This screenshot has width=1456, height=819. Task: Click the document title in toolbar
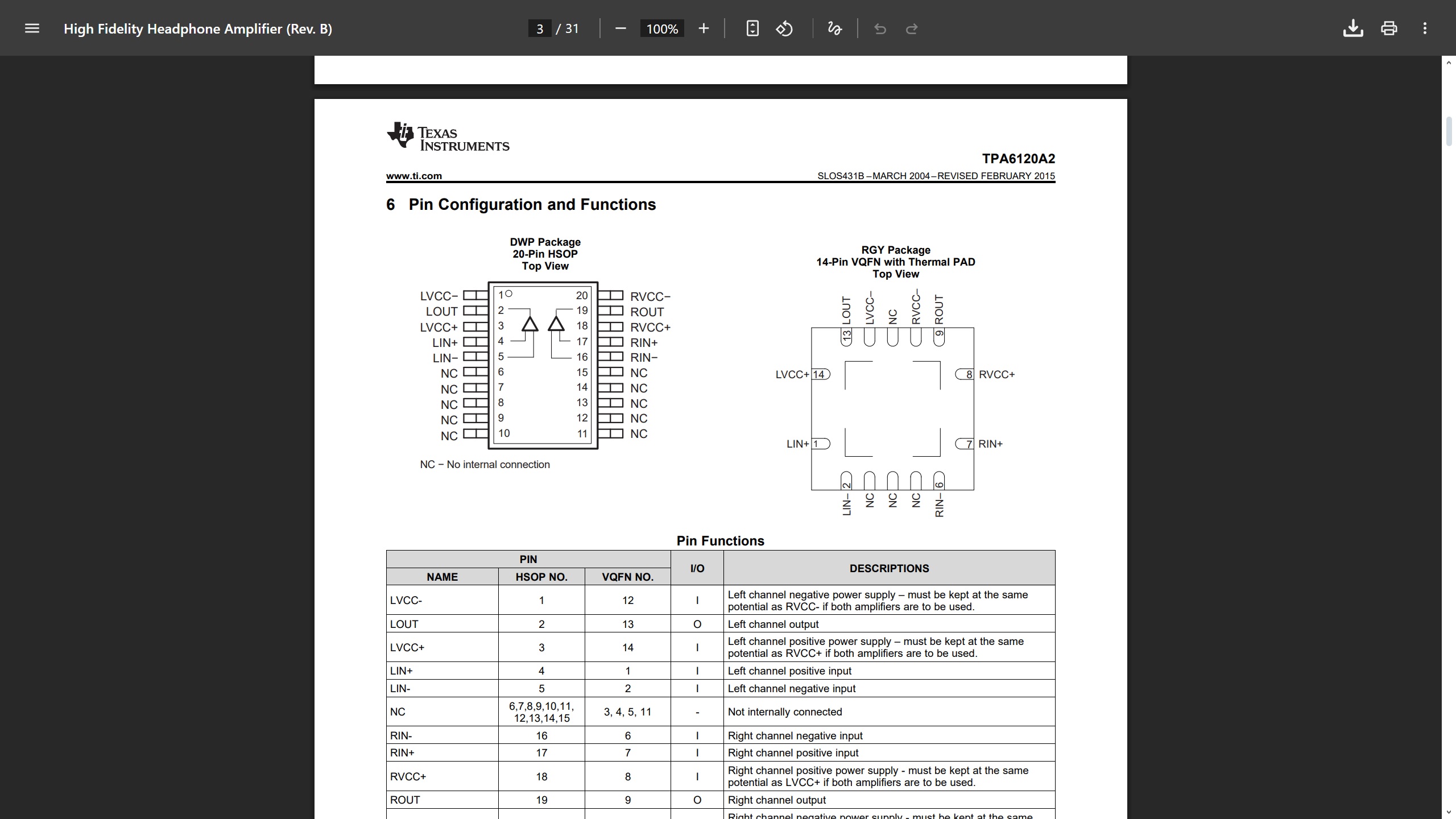coord(197,28)
